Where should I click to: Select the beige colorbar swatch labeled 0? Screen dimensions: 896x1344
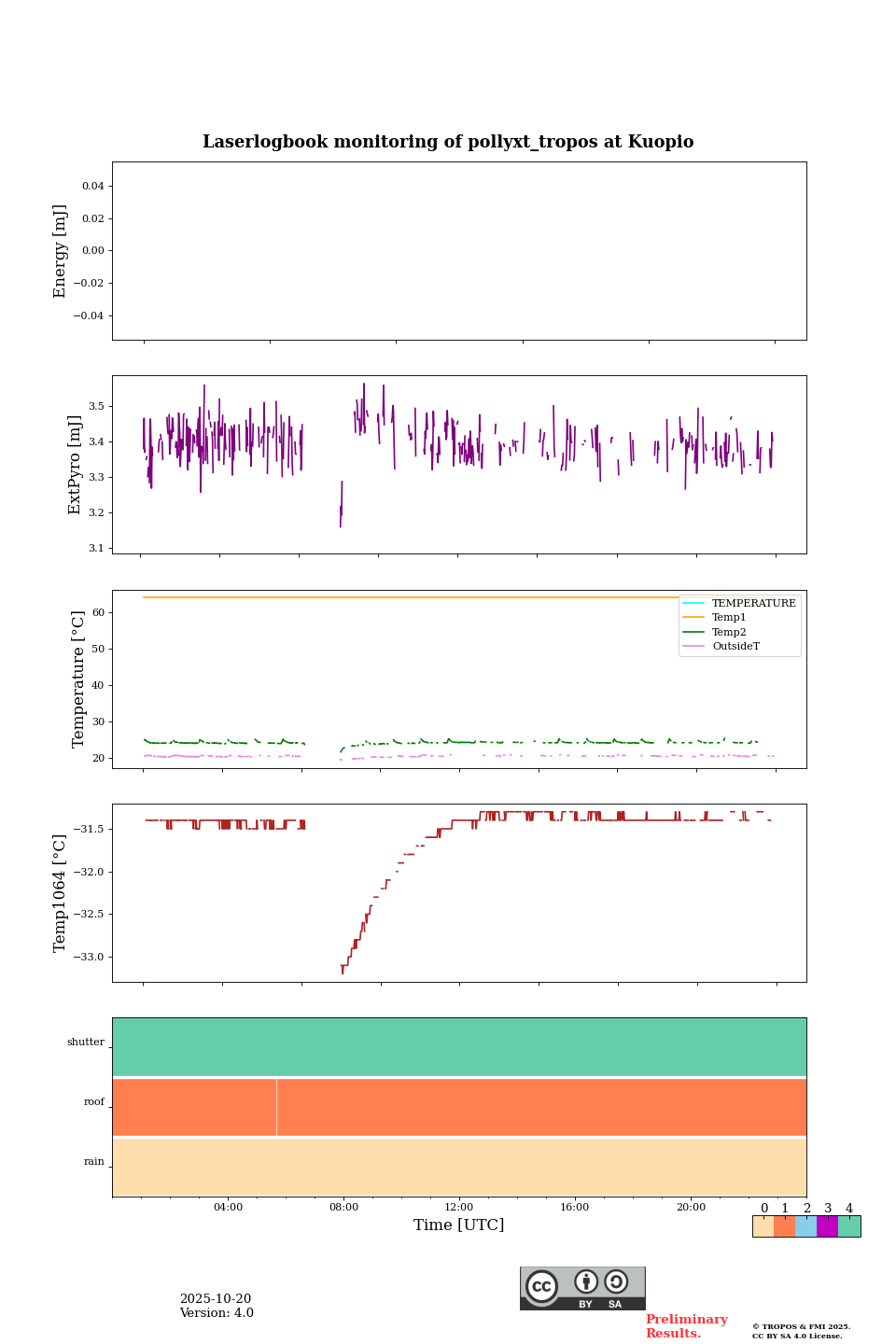pyautogui.click(x=763, y=1226)
